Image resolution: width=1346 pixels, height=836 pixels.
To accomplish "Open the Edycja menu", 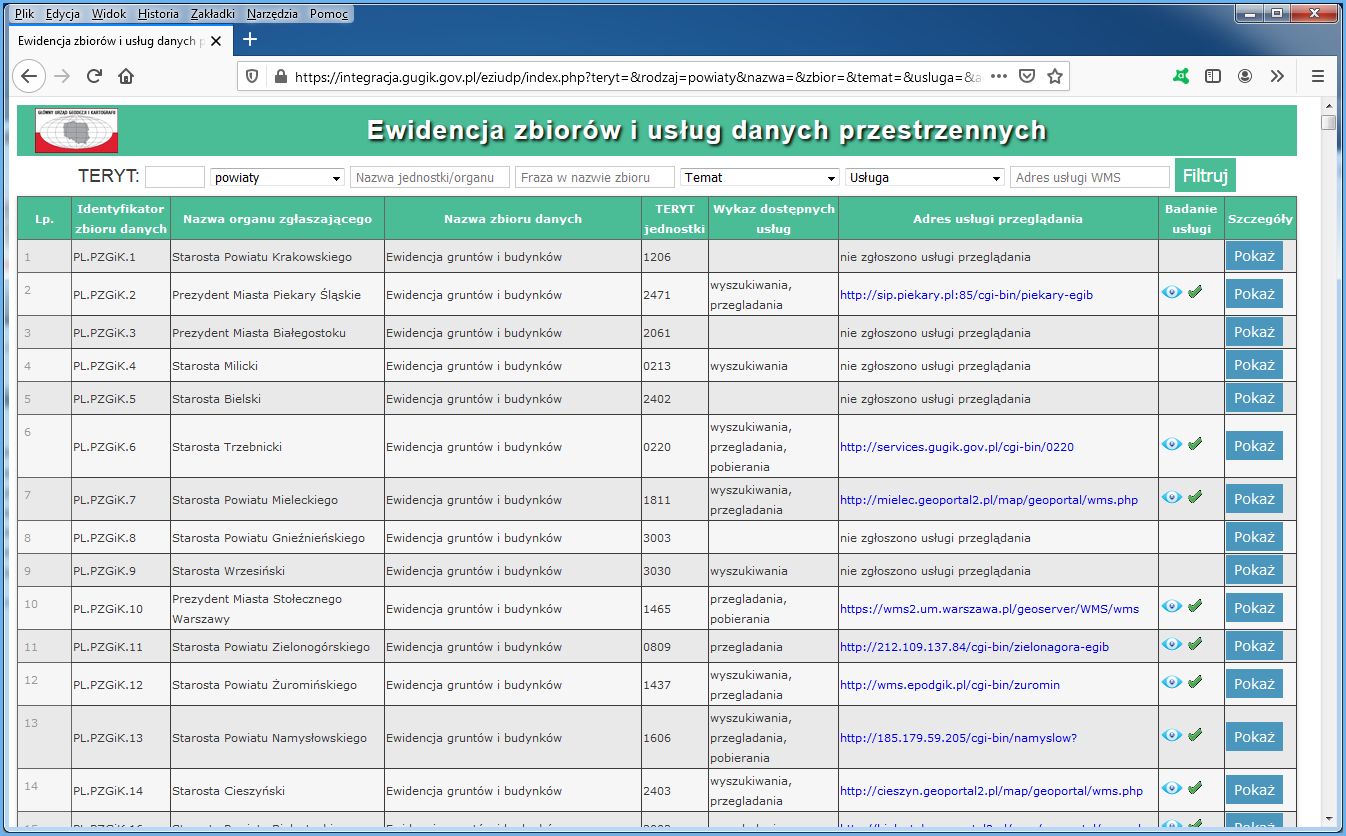I will (x=63, y=14).
